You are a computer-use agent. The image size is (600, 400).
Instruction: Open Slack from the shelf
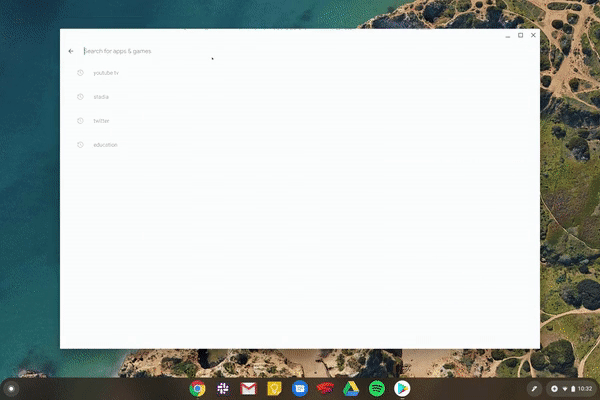(223, 388)
